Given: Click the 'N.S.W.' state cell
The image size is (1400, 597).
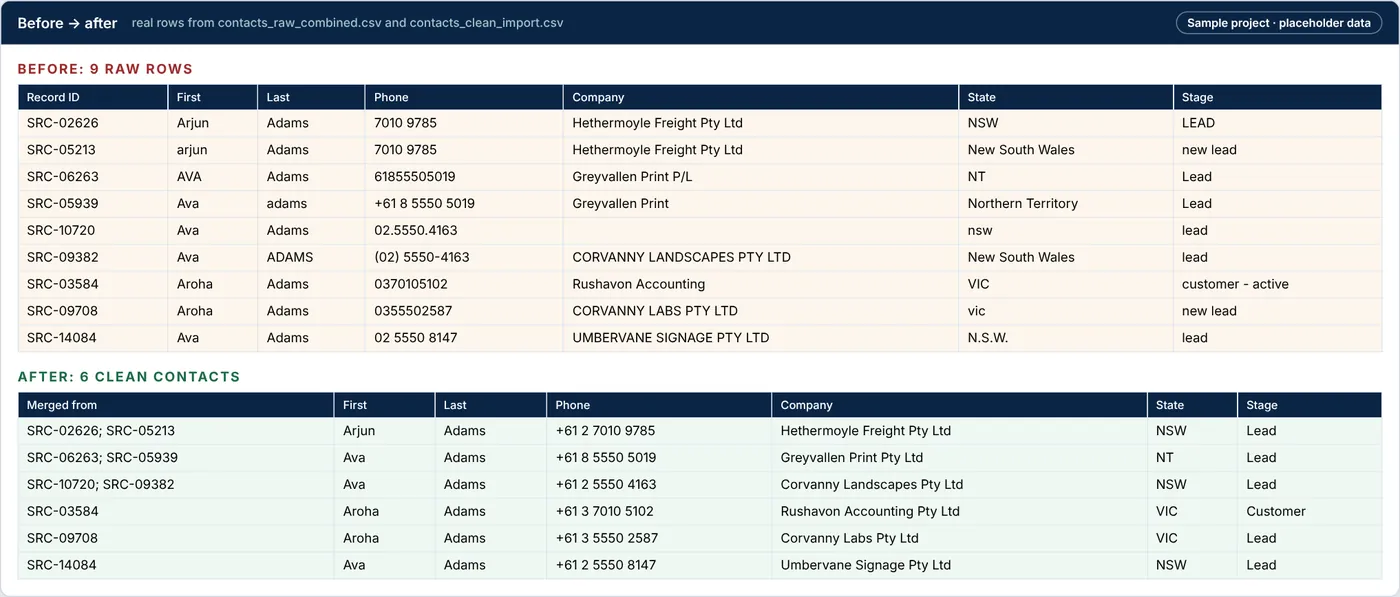Looking at the screenshot, I should (x=1066, y=339).
